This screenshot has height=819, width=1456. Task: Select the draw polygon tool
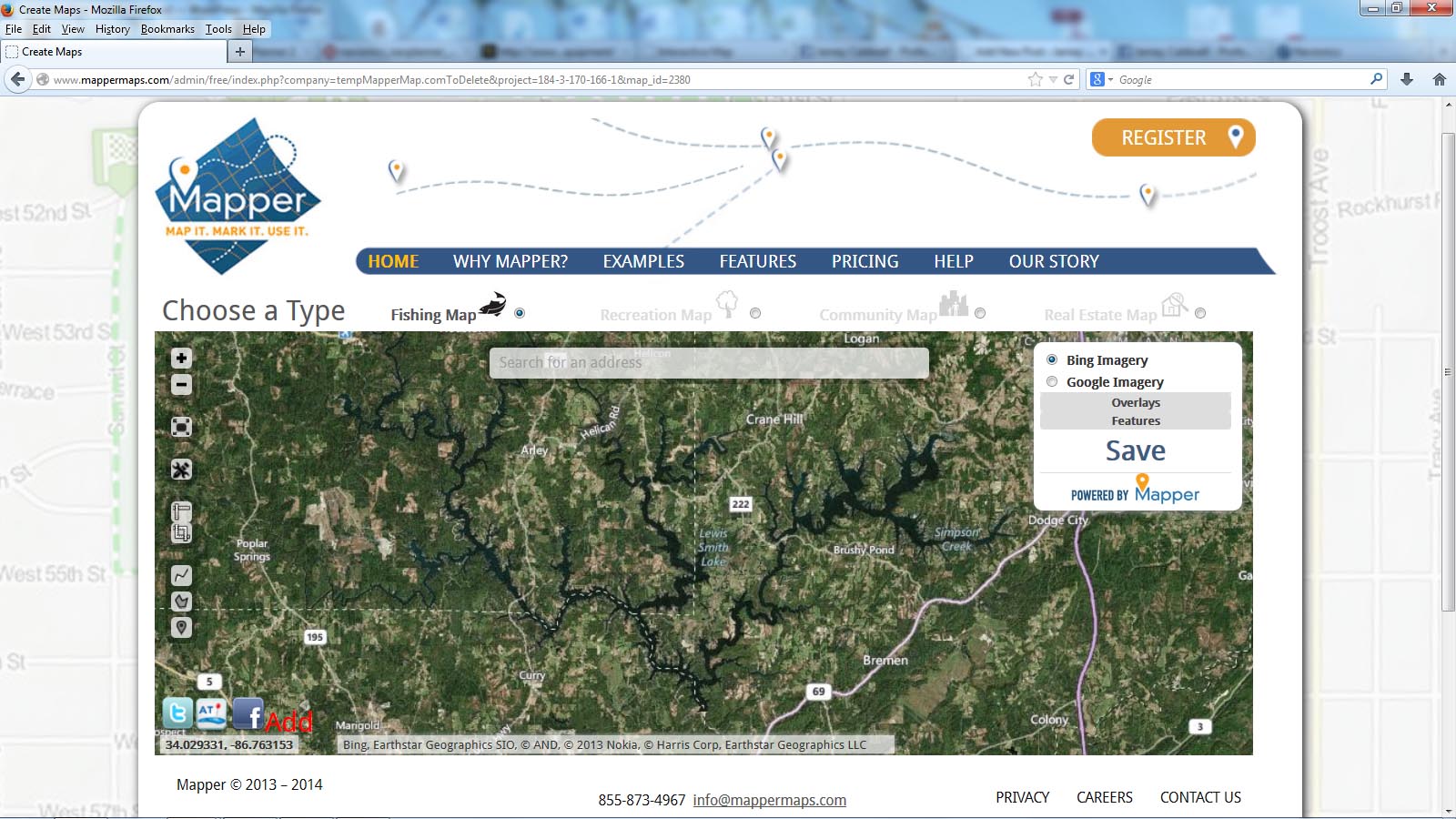point(181,602)
